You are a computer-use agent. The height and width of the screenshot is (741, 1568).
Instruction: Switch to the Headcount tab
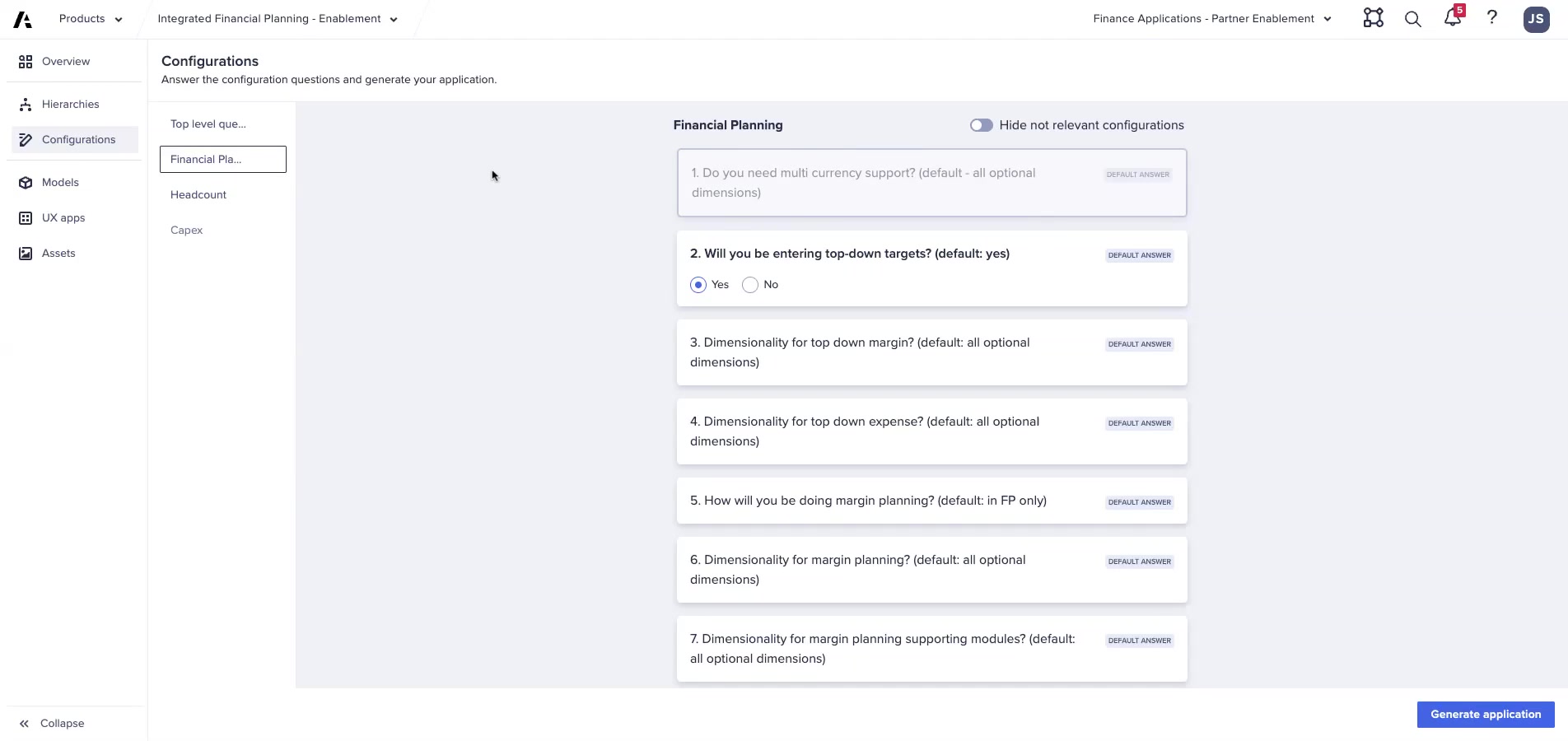[x=198, y=194]
